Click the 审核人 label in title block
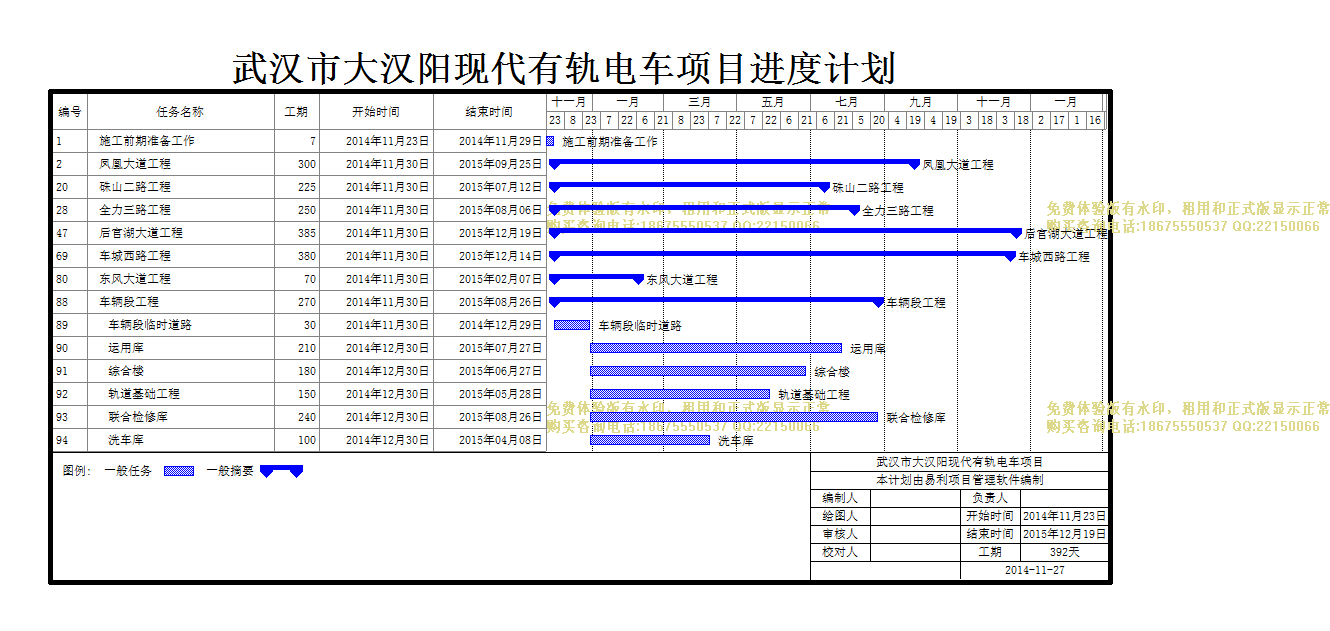The width and height of the screenshot is (1330, 631). click(x=840, y=534)
